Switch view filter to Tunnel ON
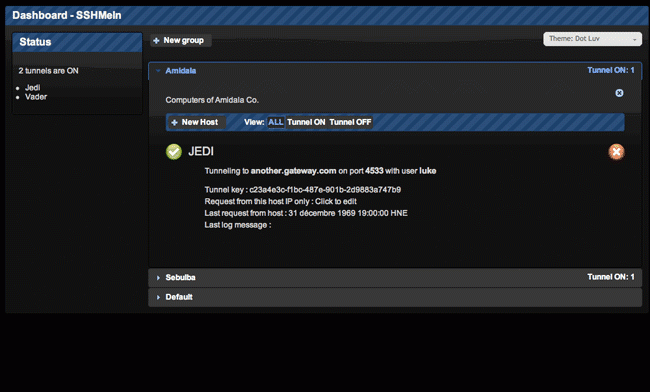Image resolution: width=650 pixels, height=392 pixels. [x=306, y=122]
